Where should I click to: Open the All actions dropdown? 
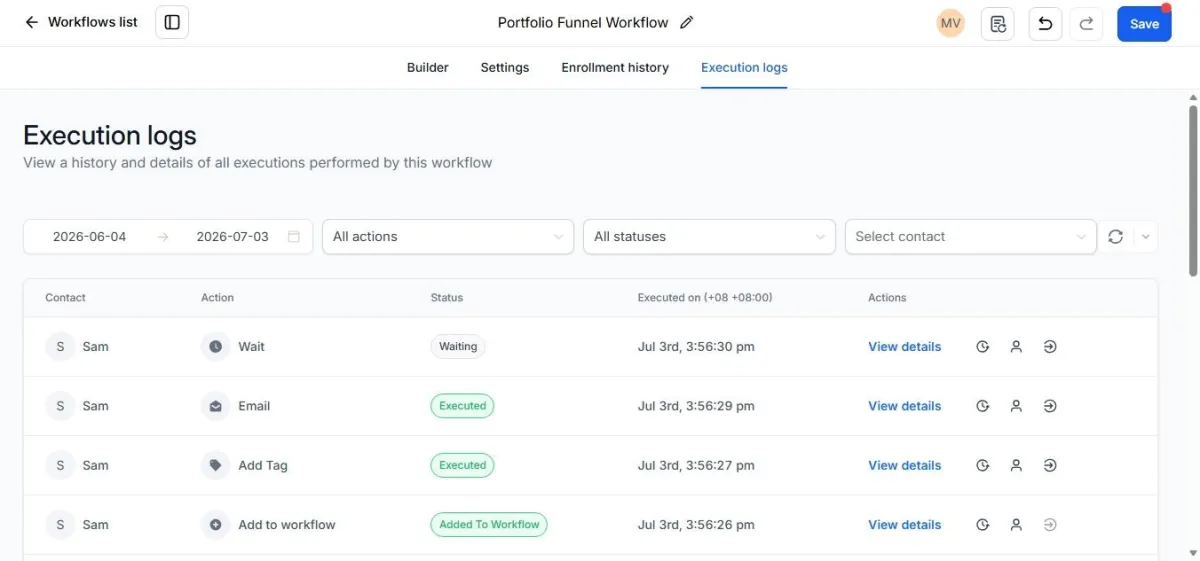pos(448,237)
